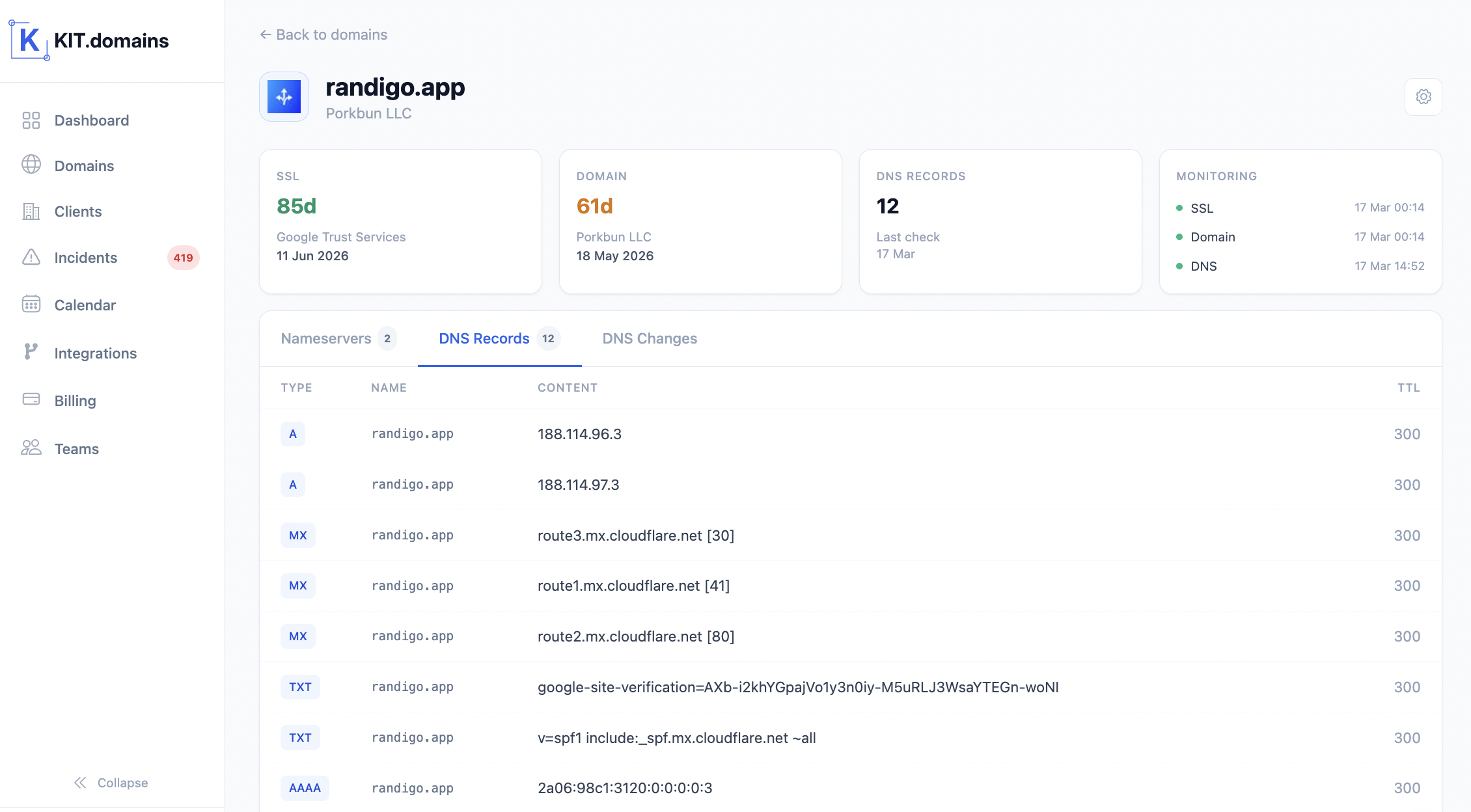1471x812 pixels.
Task: Click the blue A record type badge
Action: click(293, 433)
